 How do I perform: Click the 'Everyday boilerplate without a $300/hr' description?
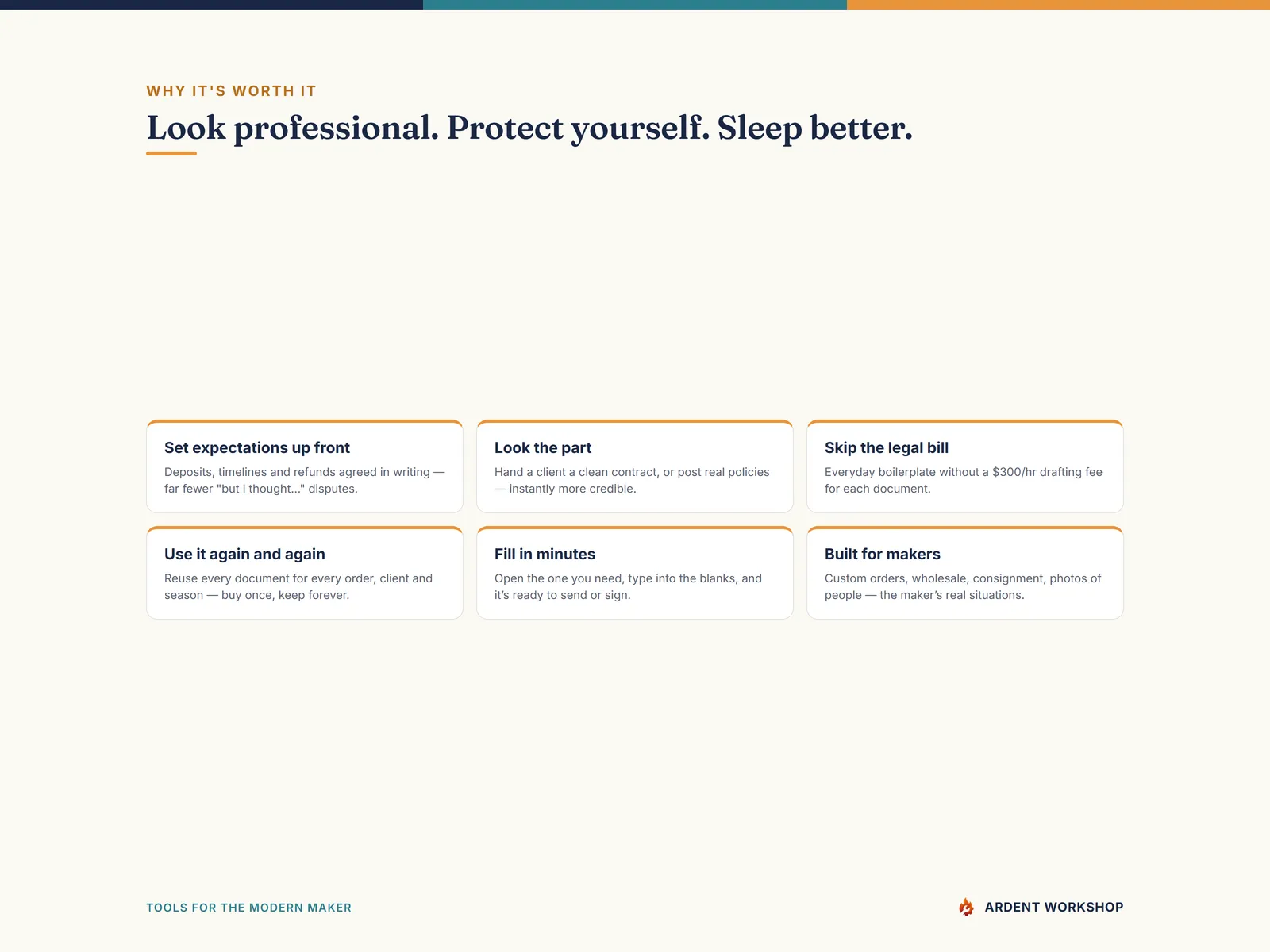pyautogui.click(x=964, y=480)
